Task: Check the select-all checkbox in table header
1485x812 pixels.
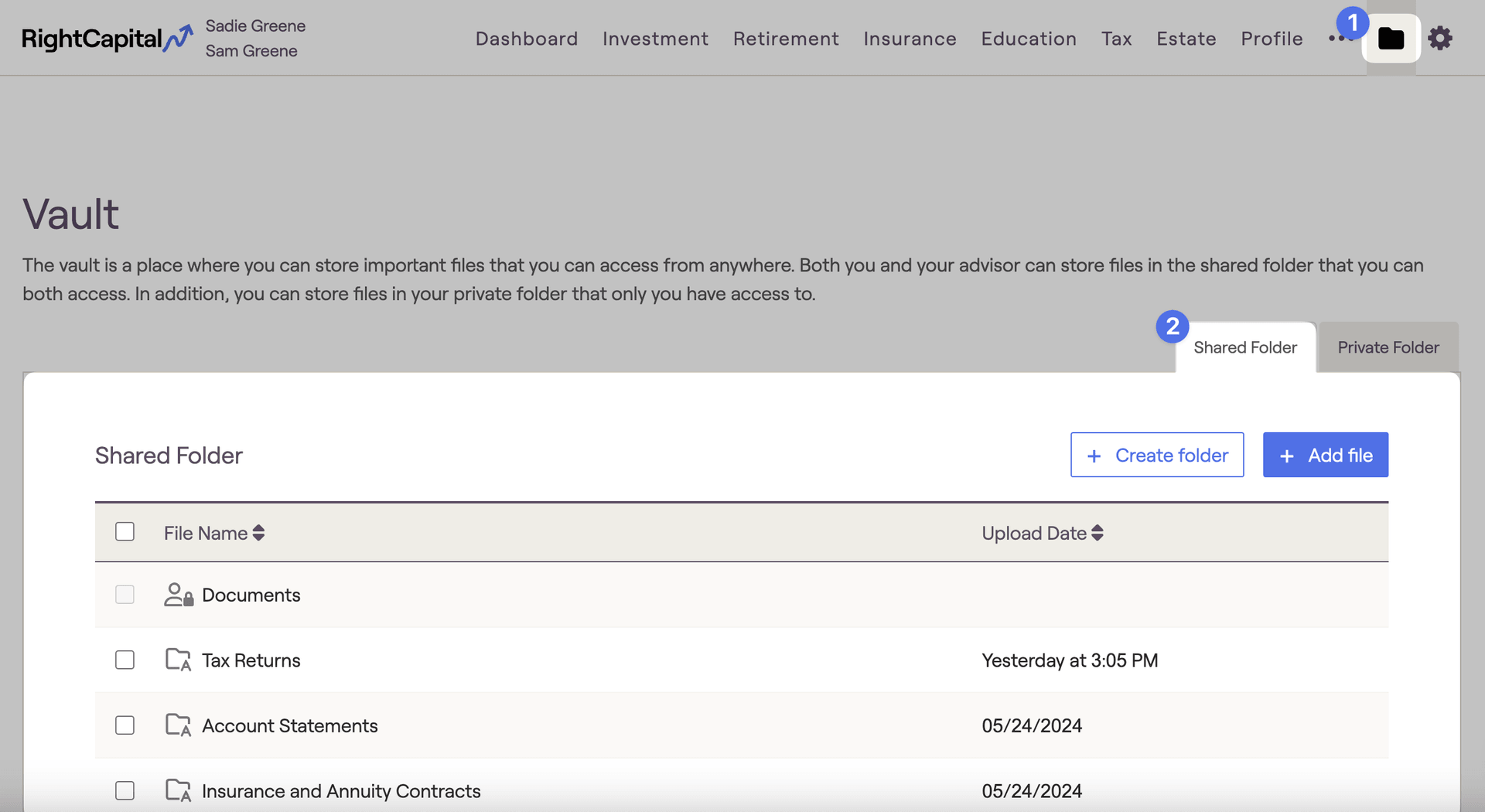Action: (125, 532)
